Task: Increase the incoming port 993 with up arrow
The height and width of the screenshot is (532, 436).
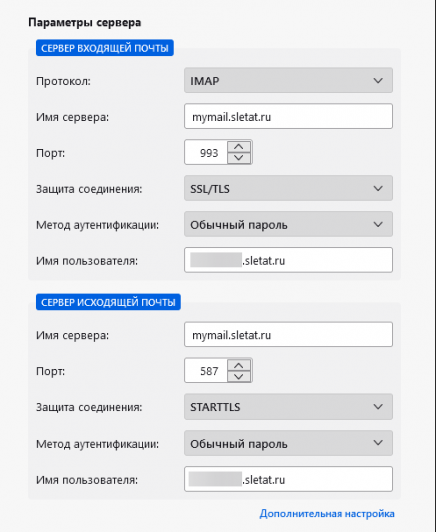Action: tap(239, 147)
